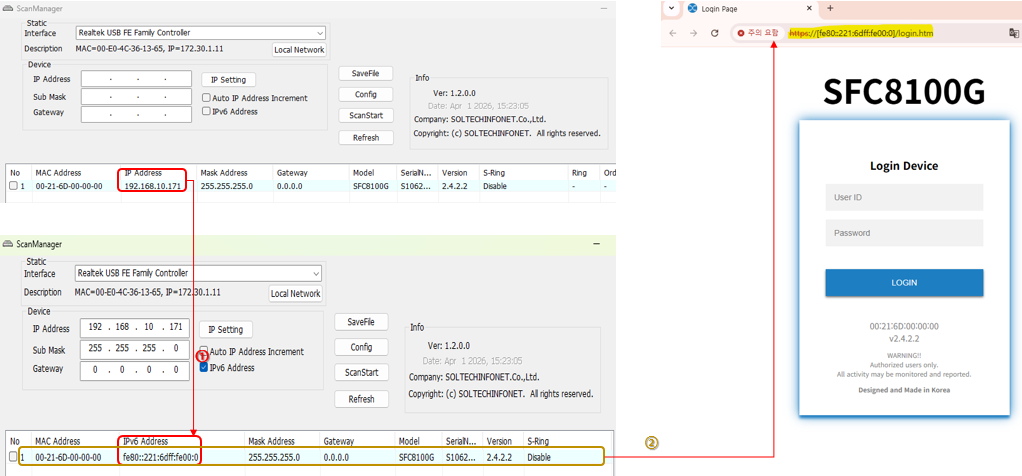Click Refresh in lower ScanManager
The image size is (1022, 476).
(362, 399)
